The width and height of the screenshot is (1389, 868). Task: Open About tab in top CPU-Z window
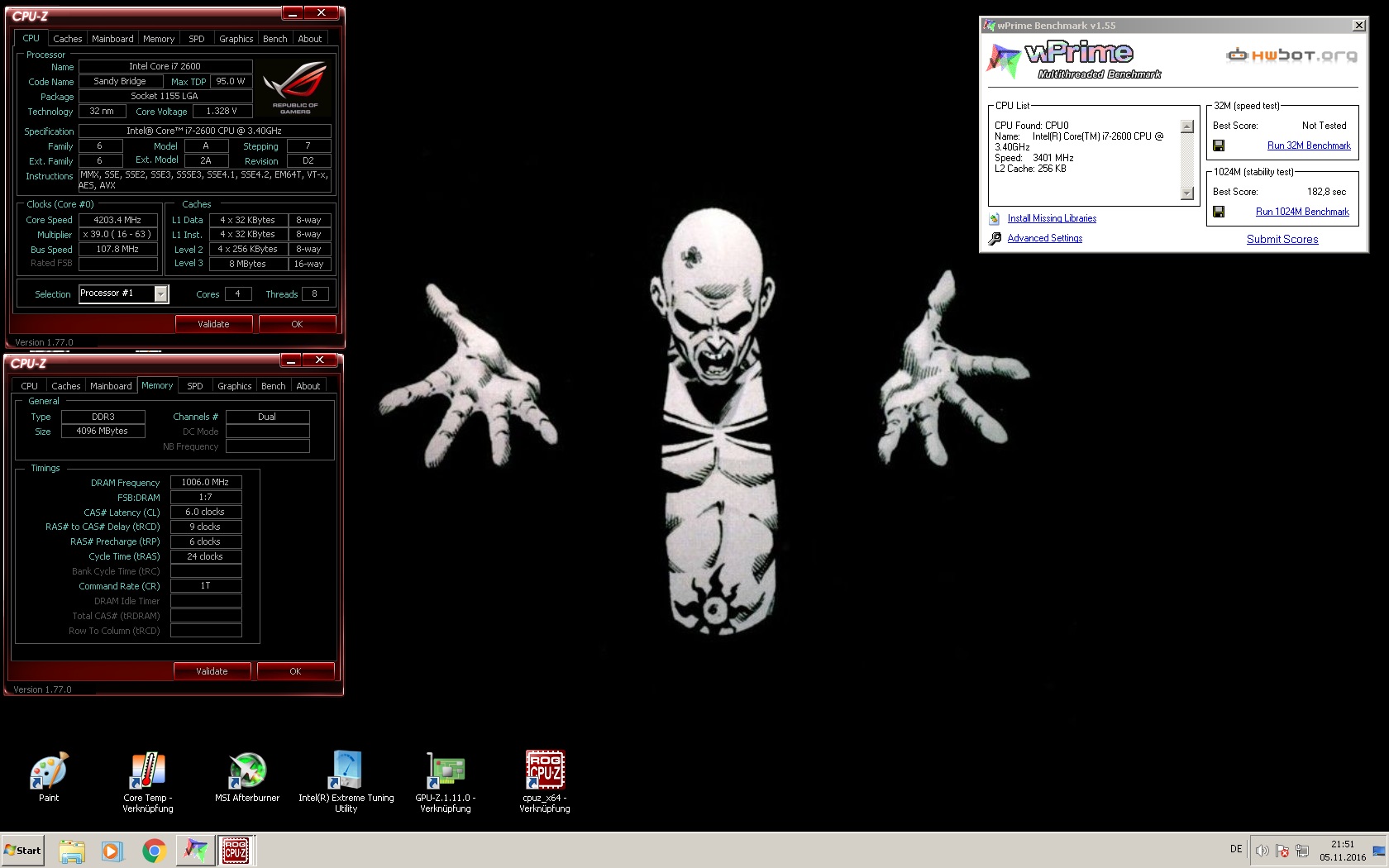pyautogui.click(x=310, y=39)
